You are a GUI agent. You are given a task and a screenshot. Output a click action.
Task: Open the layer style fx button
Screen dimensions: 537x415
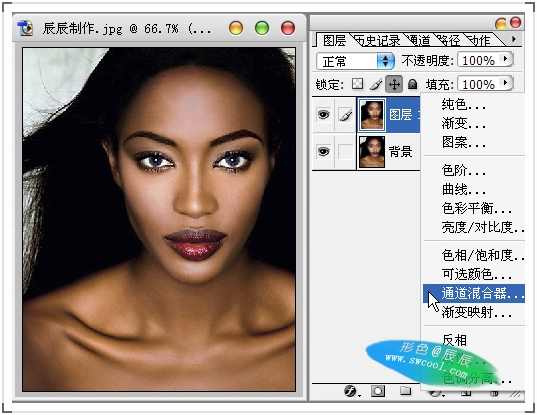[350, 390]
